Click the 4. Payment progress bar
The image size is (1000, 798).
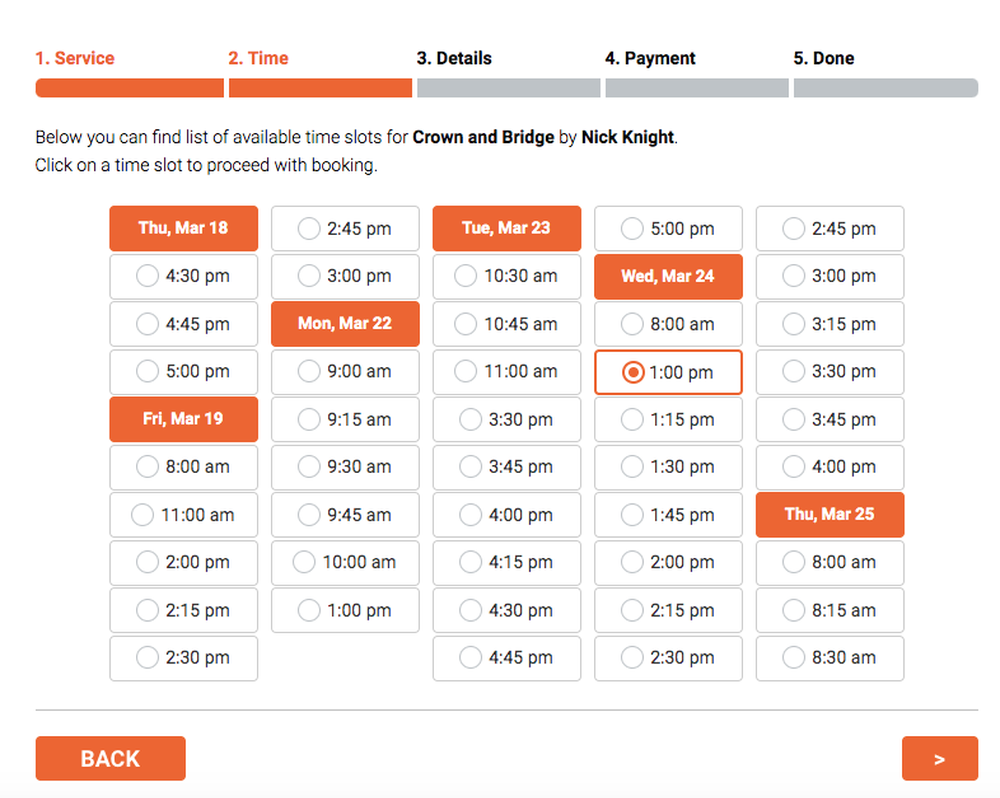point(696,88)
